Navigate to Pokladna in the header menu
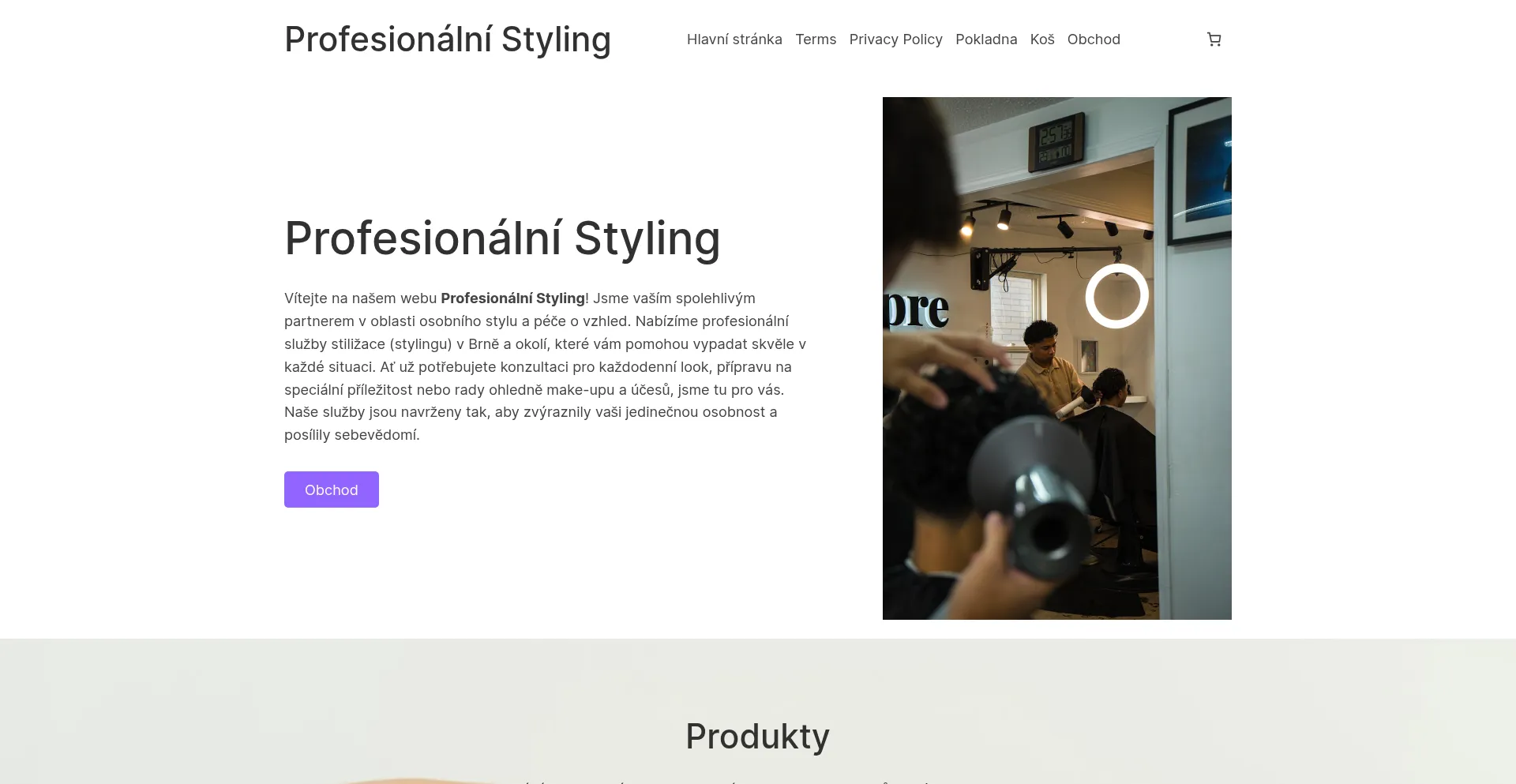This screenshot has height=784, width=1516. 986,39
